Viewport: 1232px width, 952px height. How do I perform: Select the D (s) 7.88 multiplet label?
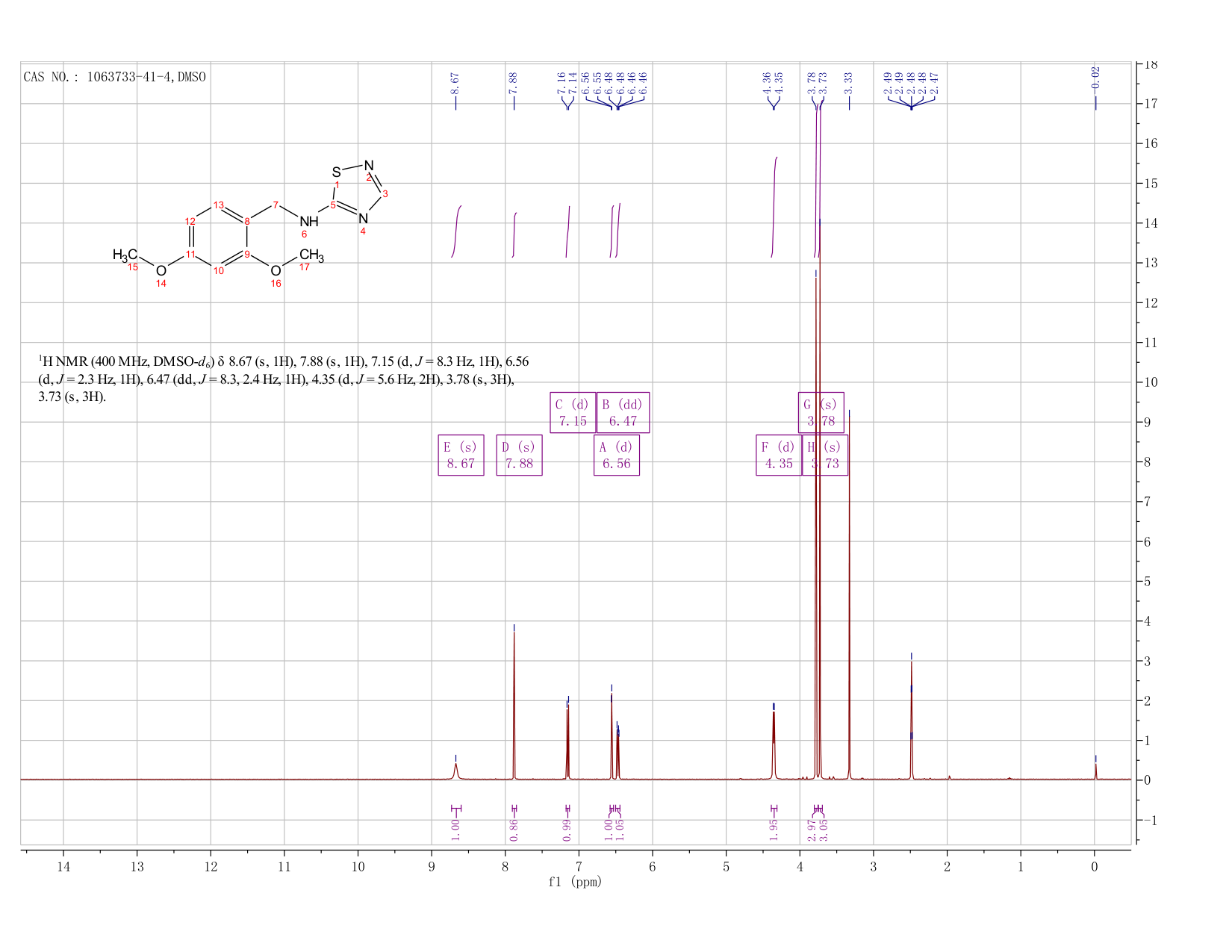tap(519, 455)
